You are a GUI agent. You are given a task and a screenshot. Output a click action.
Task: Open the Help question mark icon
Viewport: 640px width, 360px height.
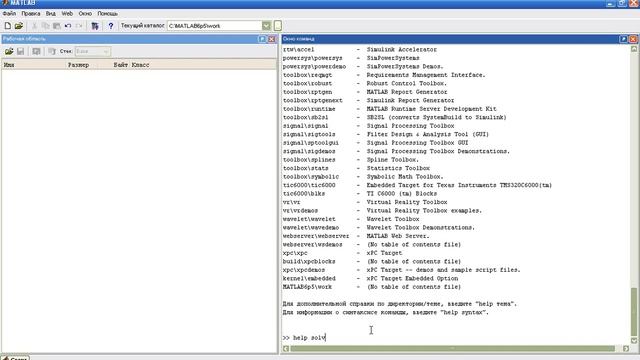[x=111, y=26]
